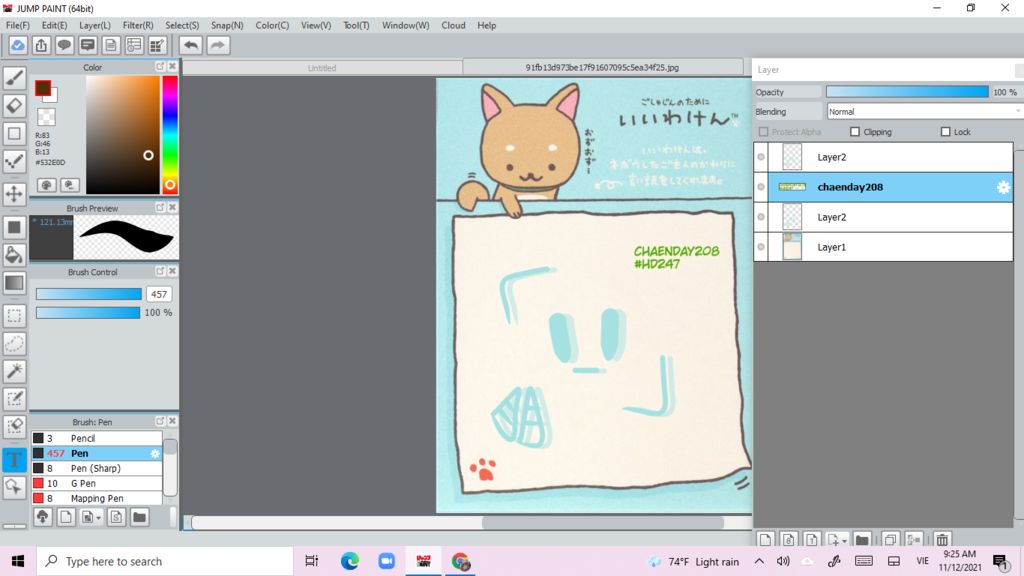Screen dimensions: 1024x576
Task: Click the speech bubble toolbar icon
Action: [64, 45]
